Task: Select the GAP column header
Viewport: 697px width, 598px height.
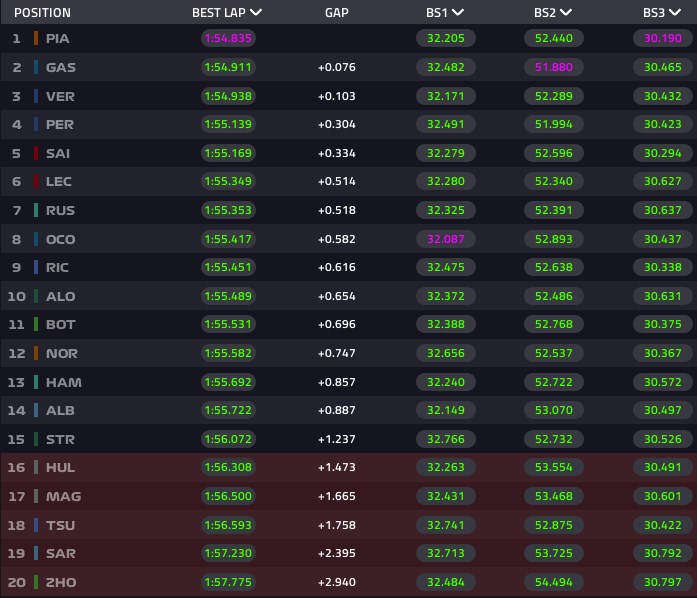Action: (x=336, y=12)
